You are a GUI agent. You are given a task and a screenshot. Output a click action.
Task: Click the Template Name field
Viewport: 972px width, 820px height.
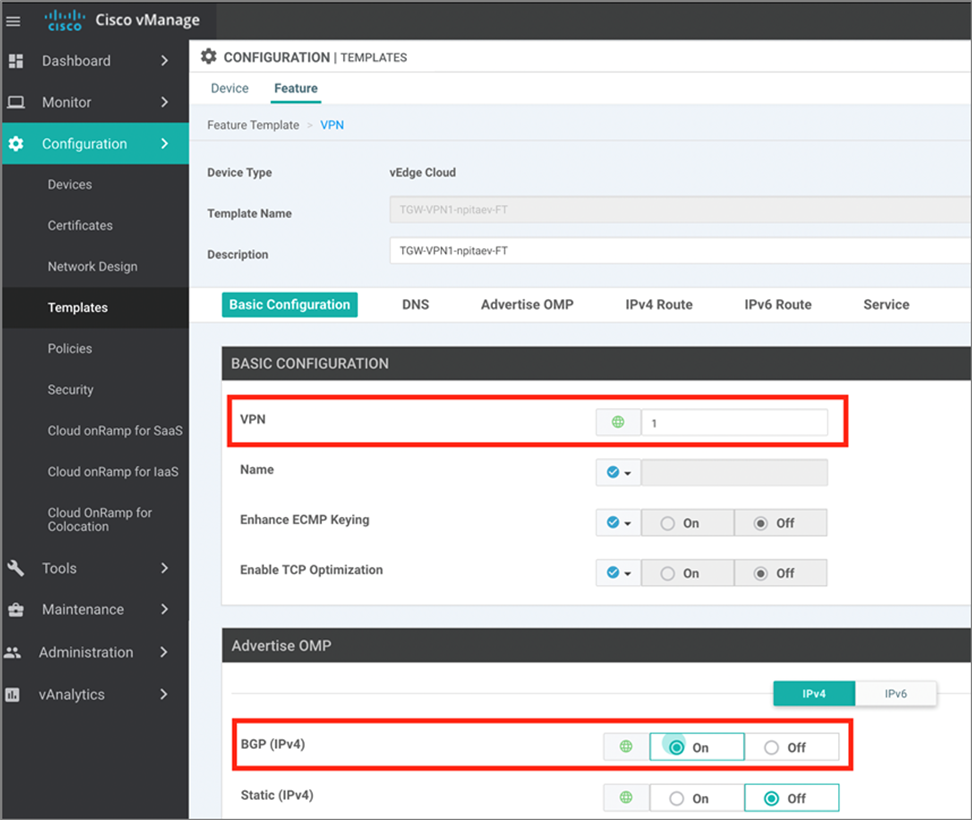pos(680,209)
